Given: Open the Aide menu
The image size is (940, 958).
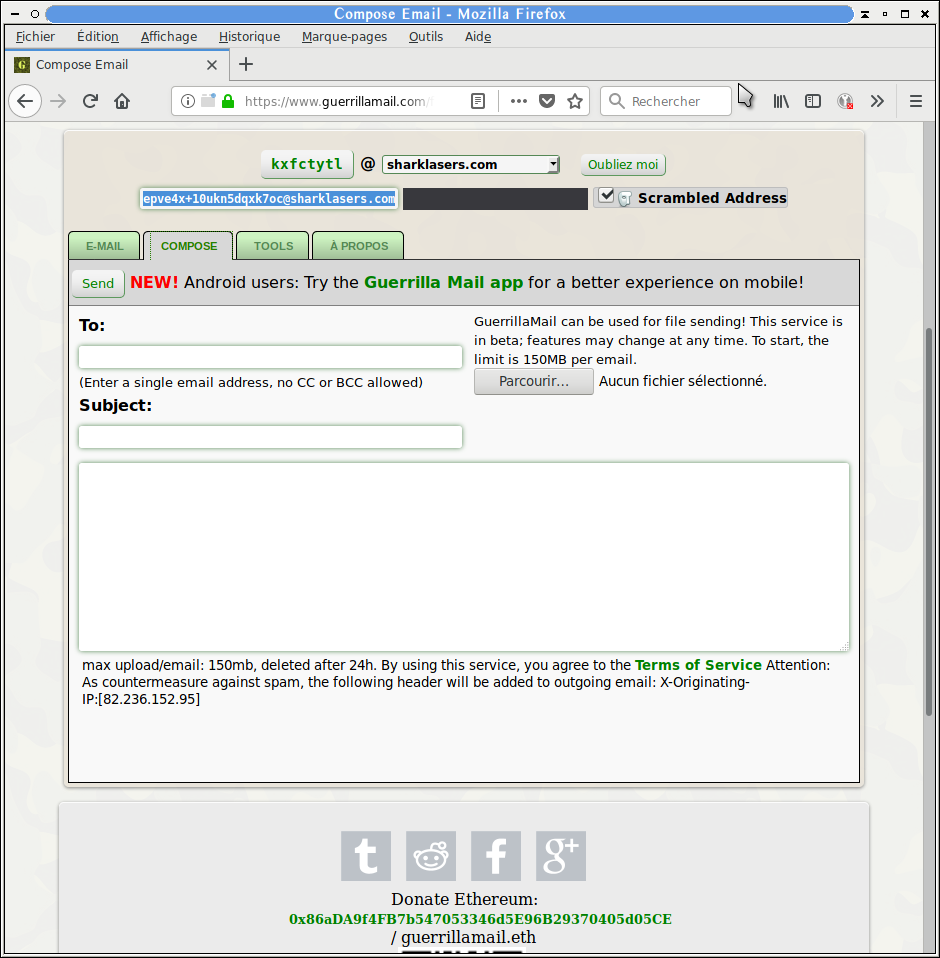Looking at the screenshot, I should (x=478, y=37).
